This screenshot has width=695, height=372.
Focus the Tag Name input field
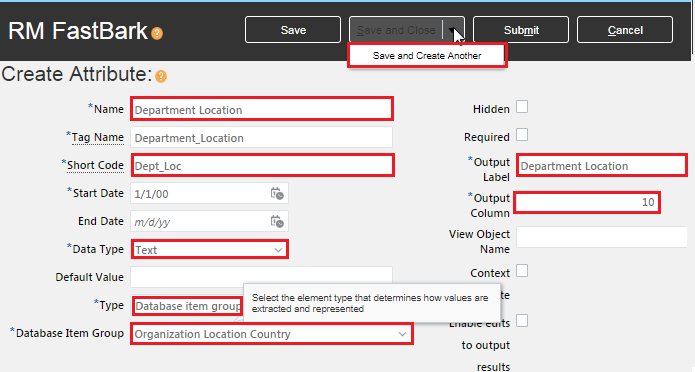[262, 137]
